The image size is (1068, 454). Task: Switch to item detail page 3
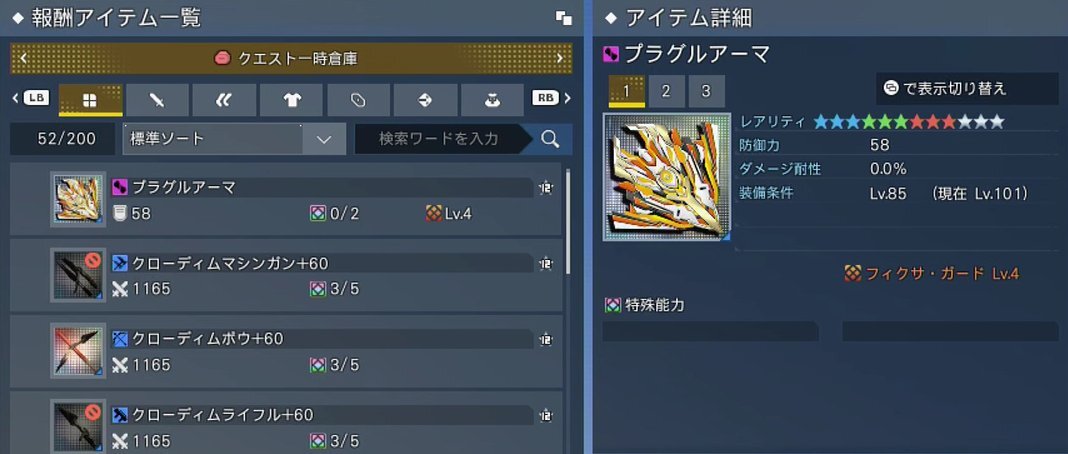point(706,91)
